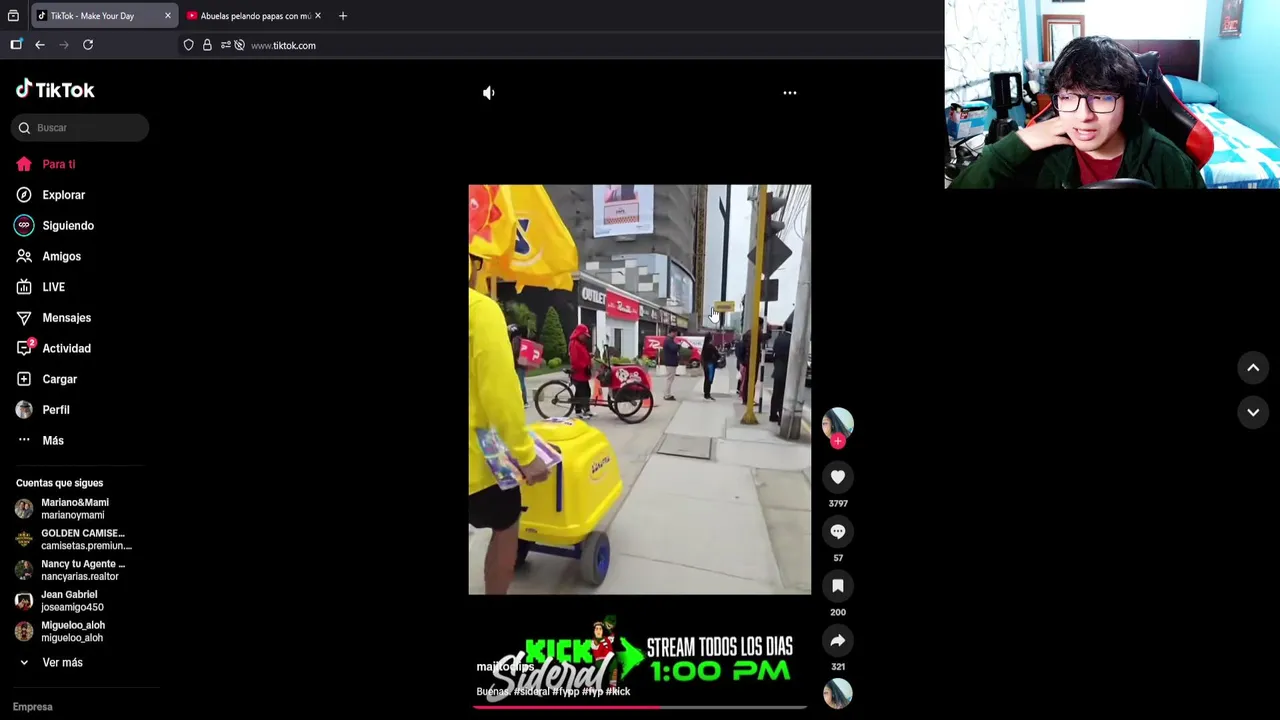Open a new browser tab
This screenshot has width=1280, height=720.
(x=343, y=16)
